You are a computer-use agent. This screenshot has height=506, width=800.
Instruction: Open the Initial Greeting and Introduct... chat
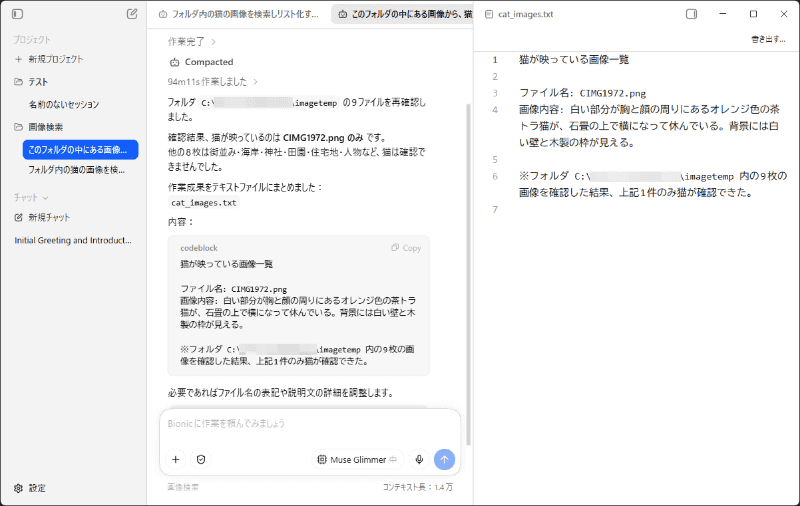pyautogui.click(x=73, y=240)
